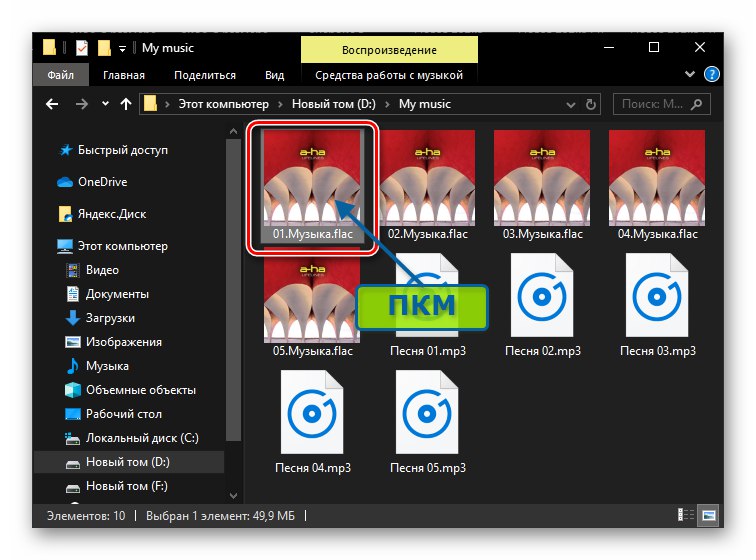Viewport: 756px width, 560px height.
Task: Select Быстрый доступ in navigation pane
Action: tap(122, 150)
